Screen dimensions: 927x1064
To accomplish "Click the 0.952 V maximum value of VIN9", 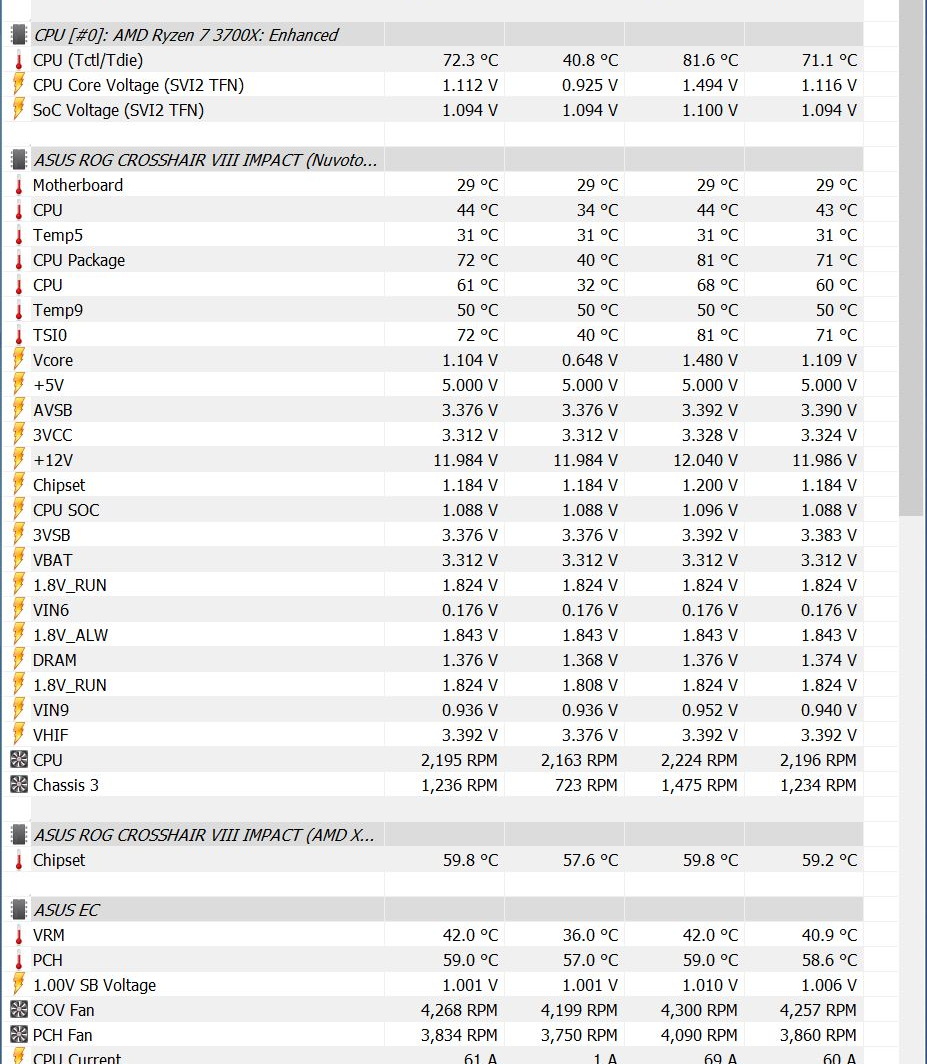I will (x=709, y=710).
